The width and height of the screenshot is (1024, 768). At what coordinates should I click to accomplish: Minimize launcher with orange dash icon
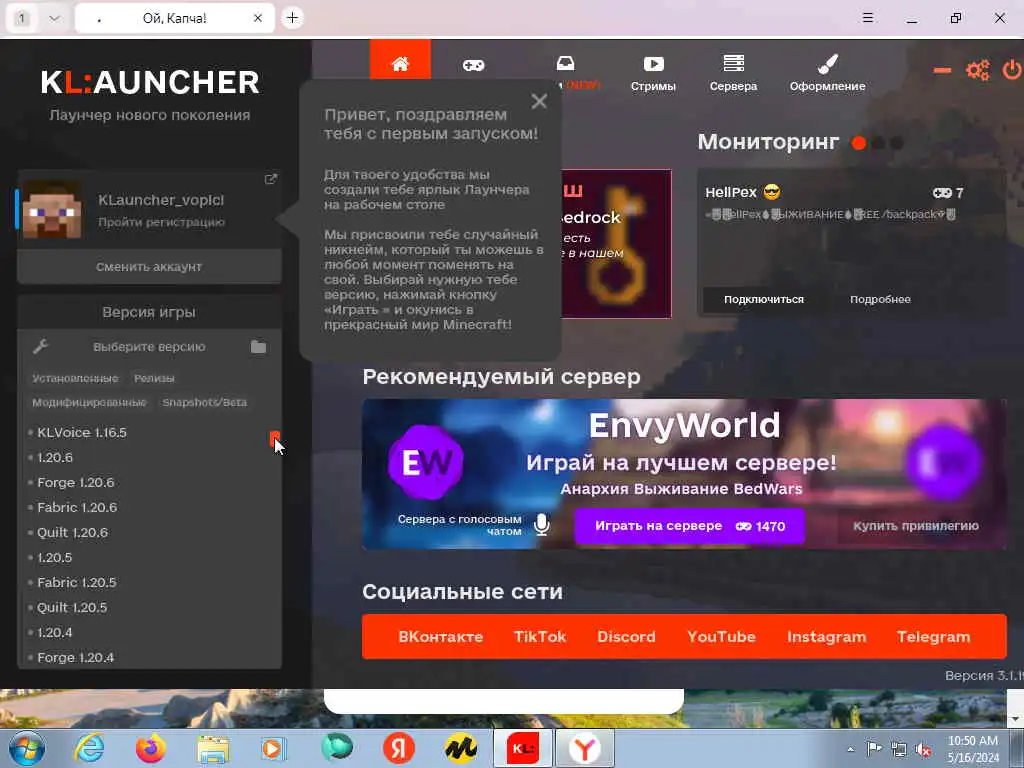coord(942,70)
